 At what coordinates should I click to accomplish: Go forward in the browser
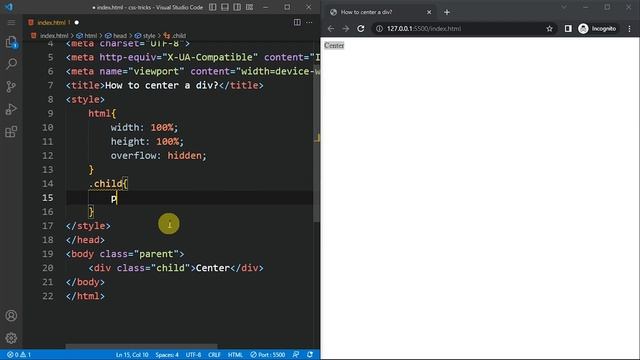coord(346,29)
